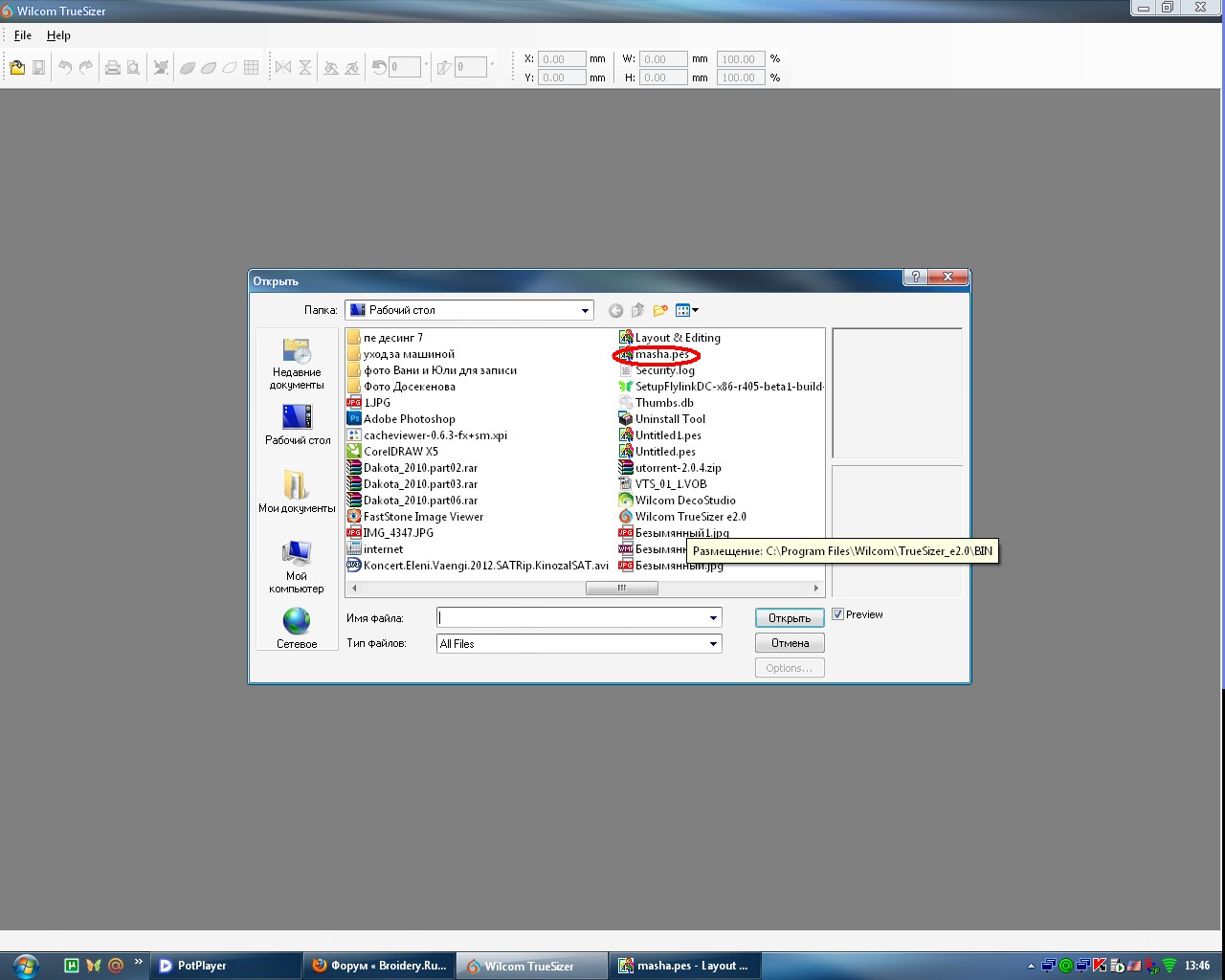Open Сетевое in places bar
The width and height of the screenshot is (1225, 980).
297,628
